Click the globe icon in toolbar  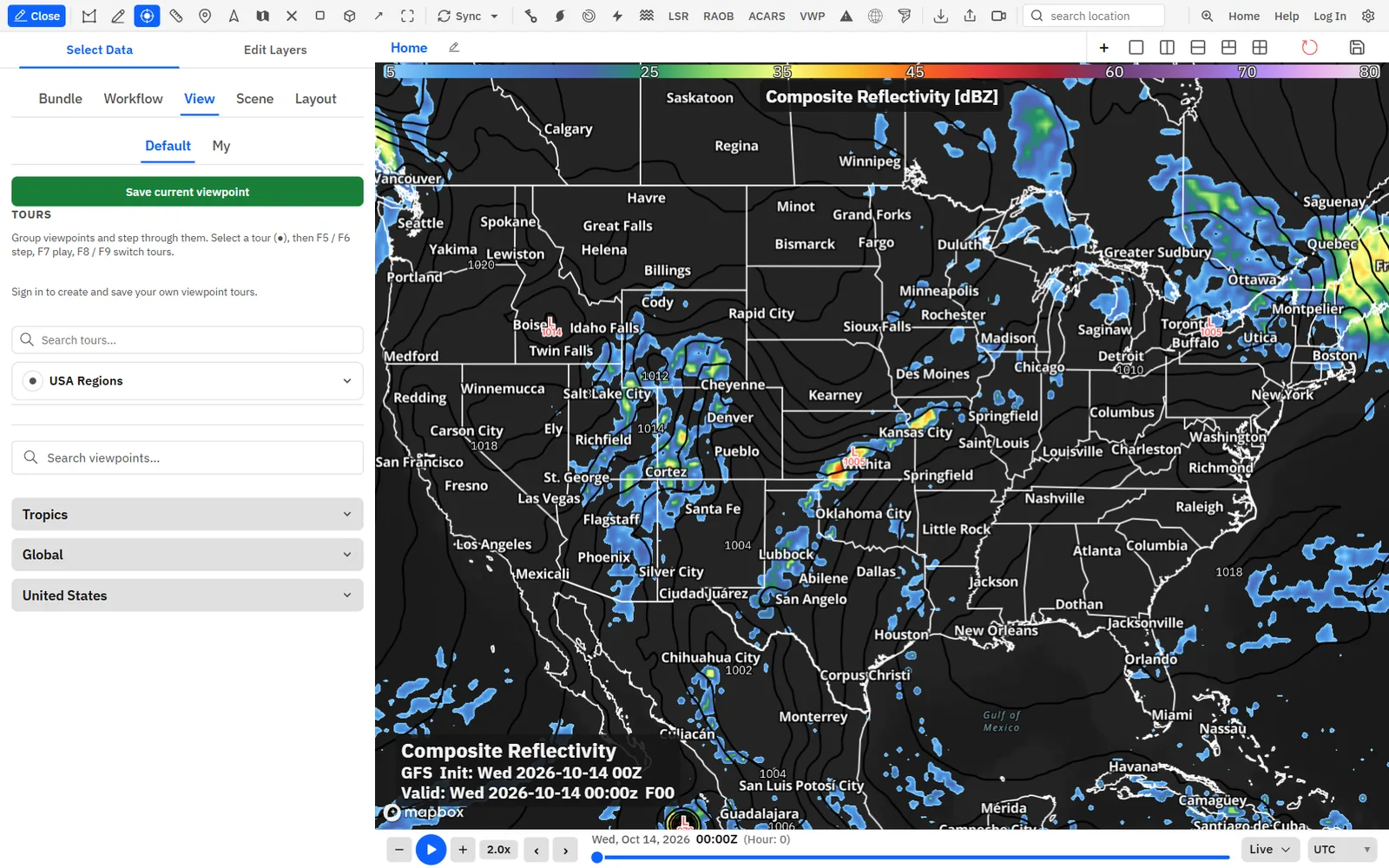click(875, 16)
